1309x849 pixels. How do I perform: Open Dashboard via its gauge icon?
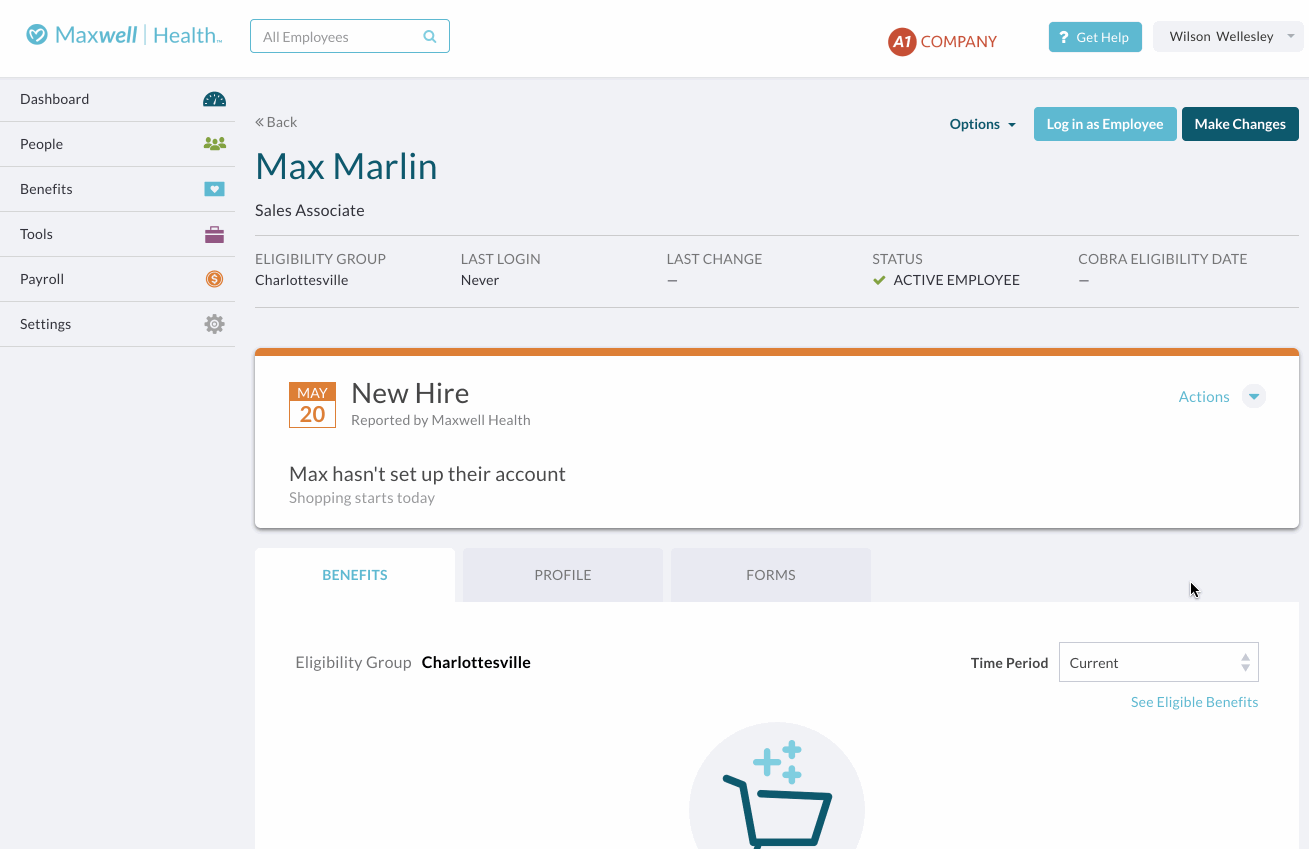tap(214, 99)
